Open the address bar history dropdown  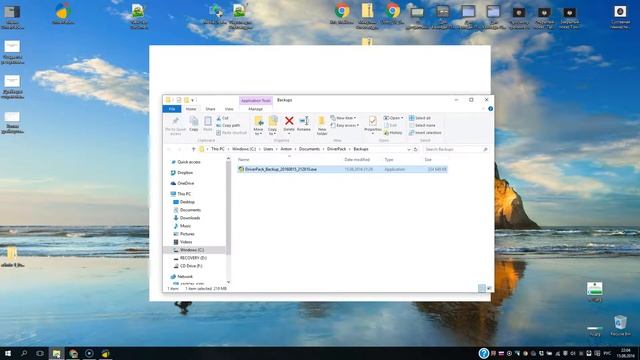pos(409,149)
